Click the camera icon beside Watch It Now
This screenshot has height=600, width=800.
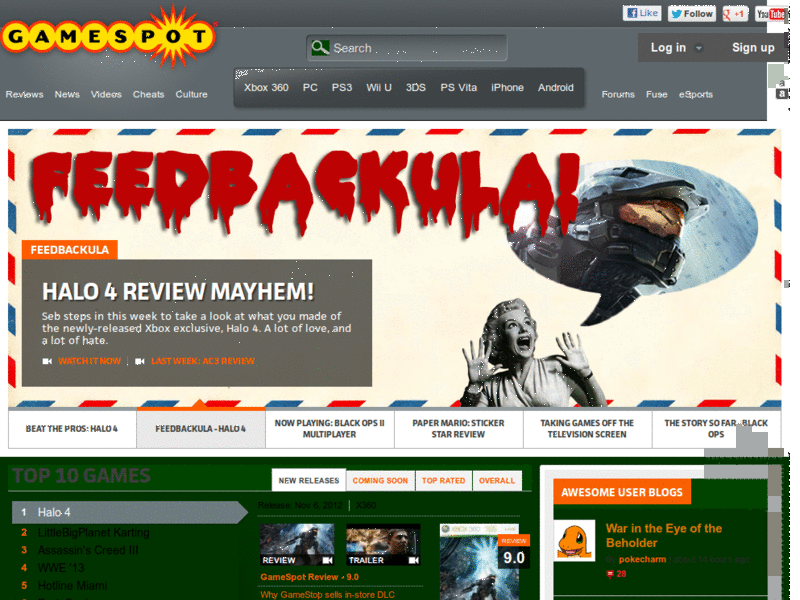47,361
